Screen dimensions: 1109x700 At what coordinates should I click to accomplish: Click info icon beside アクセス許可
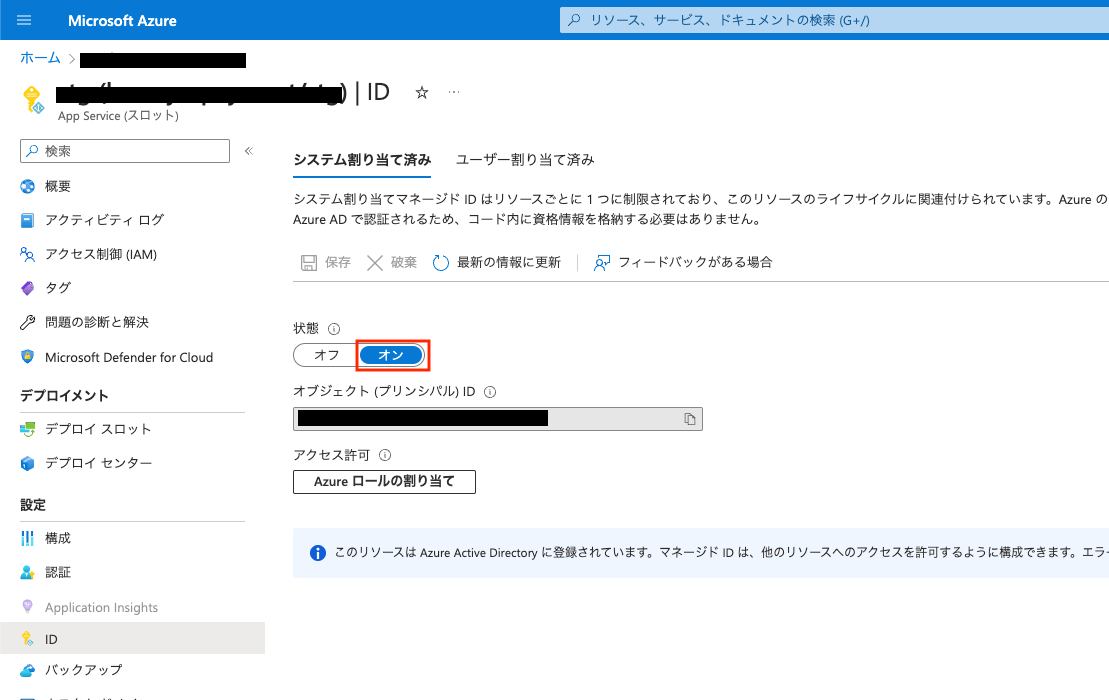click(x=385, y=455)
